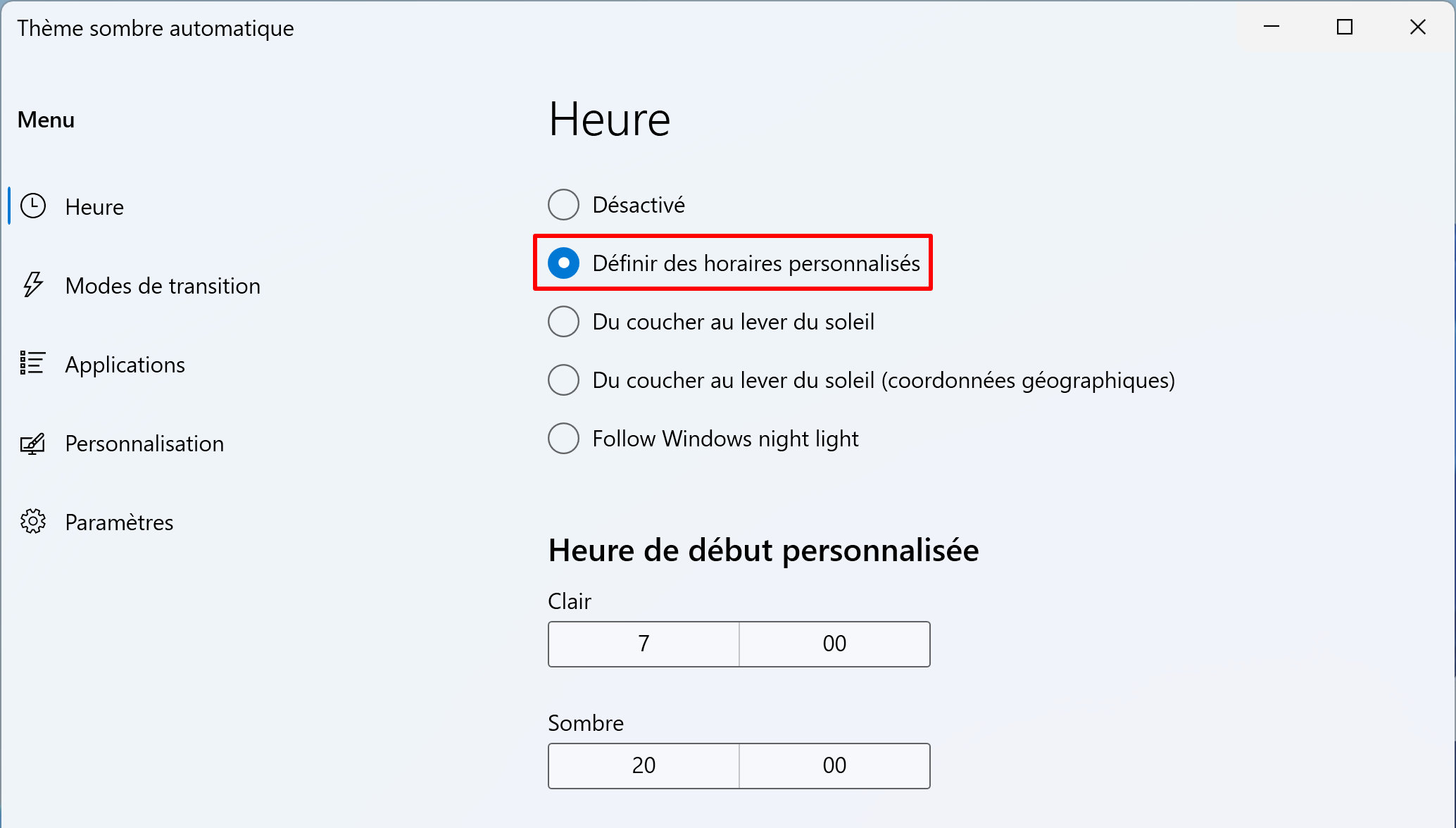
Task: Click the Clair minutes field showing 00
Action: tap(834, 644)
